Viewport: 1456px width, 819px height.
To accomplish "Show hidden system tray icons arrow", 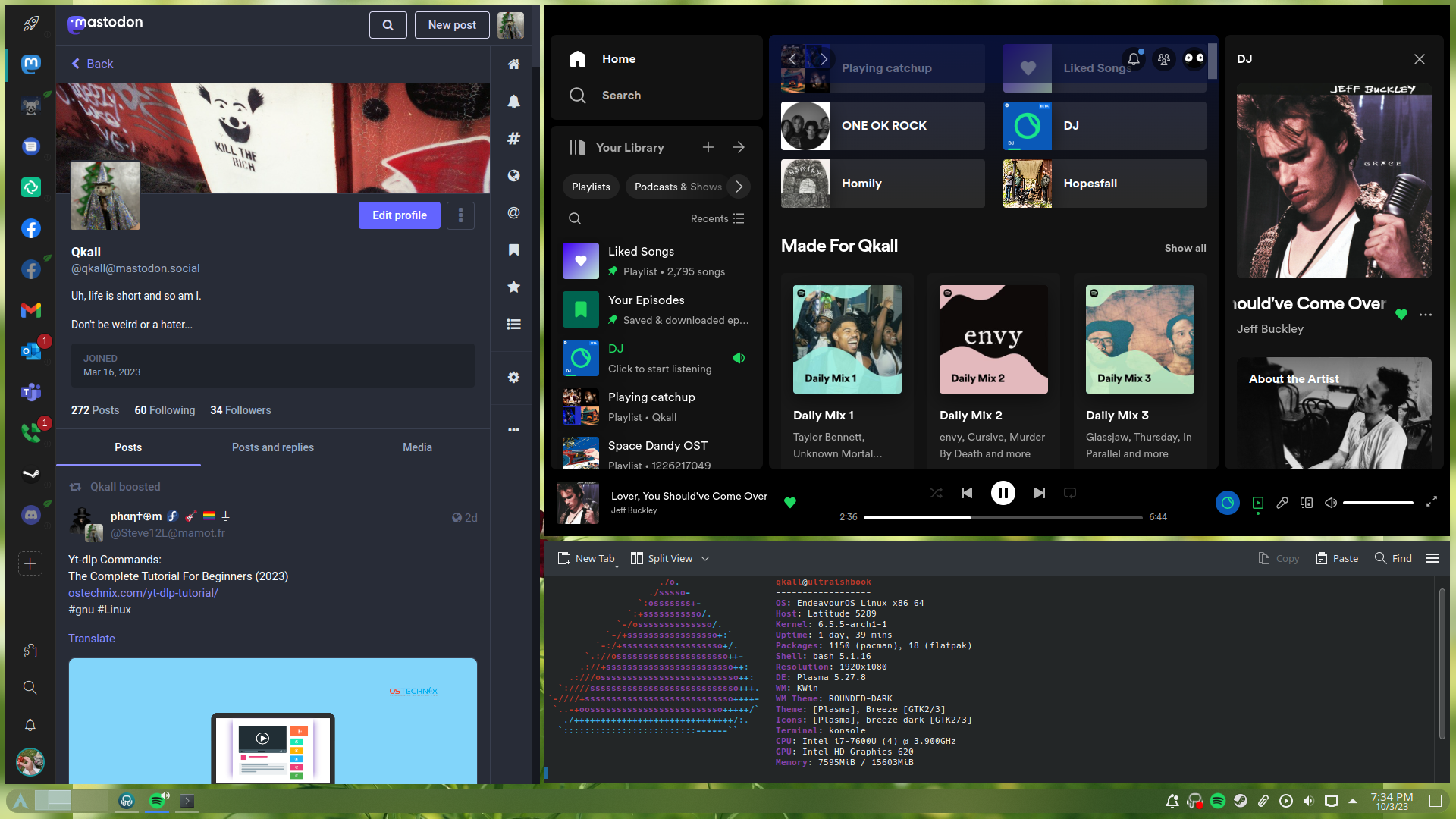I will pos(1352,801).
